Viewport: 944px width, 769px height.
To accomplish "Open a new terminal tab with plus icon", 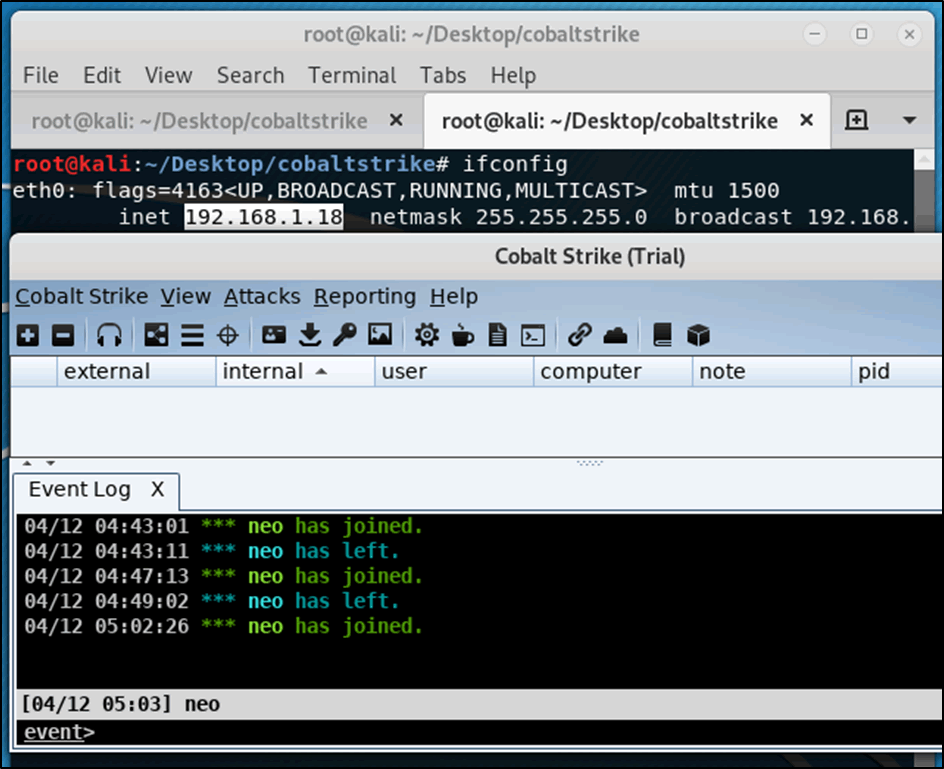I will pos(856,120).
